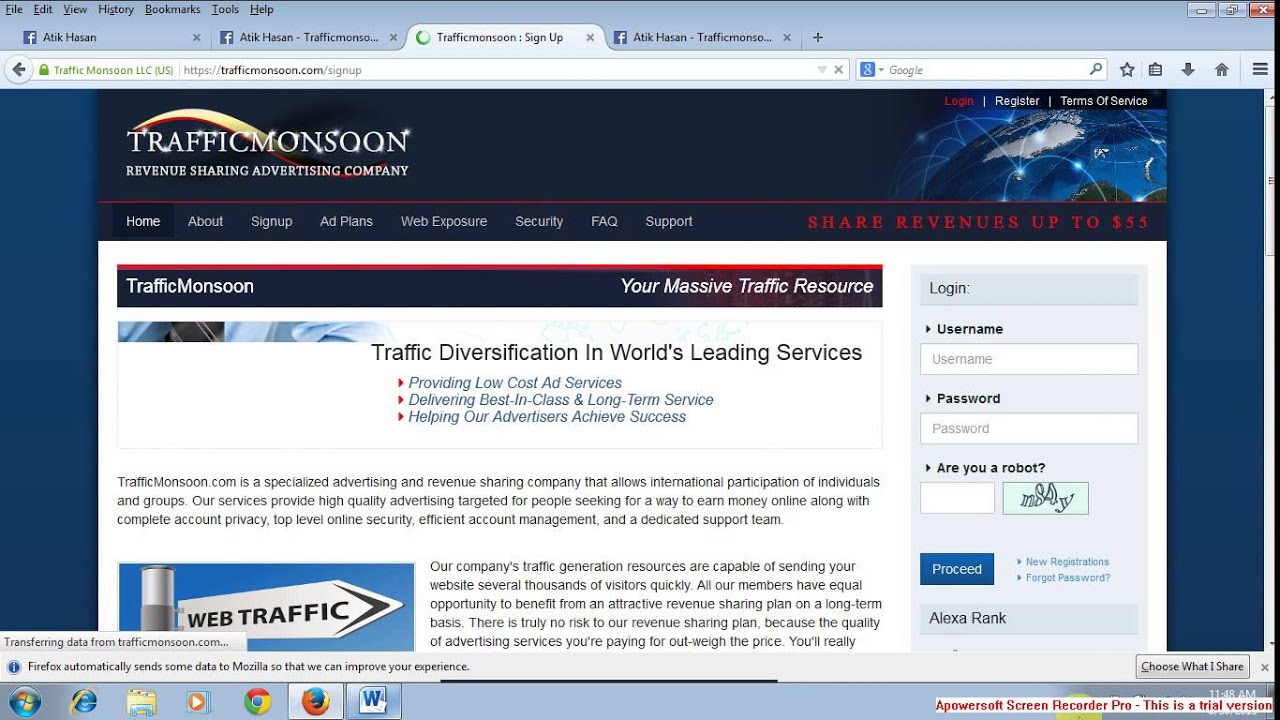
Task: Click the search magnifier icon in Google box
Action: pos(1096,69)
